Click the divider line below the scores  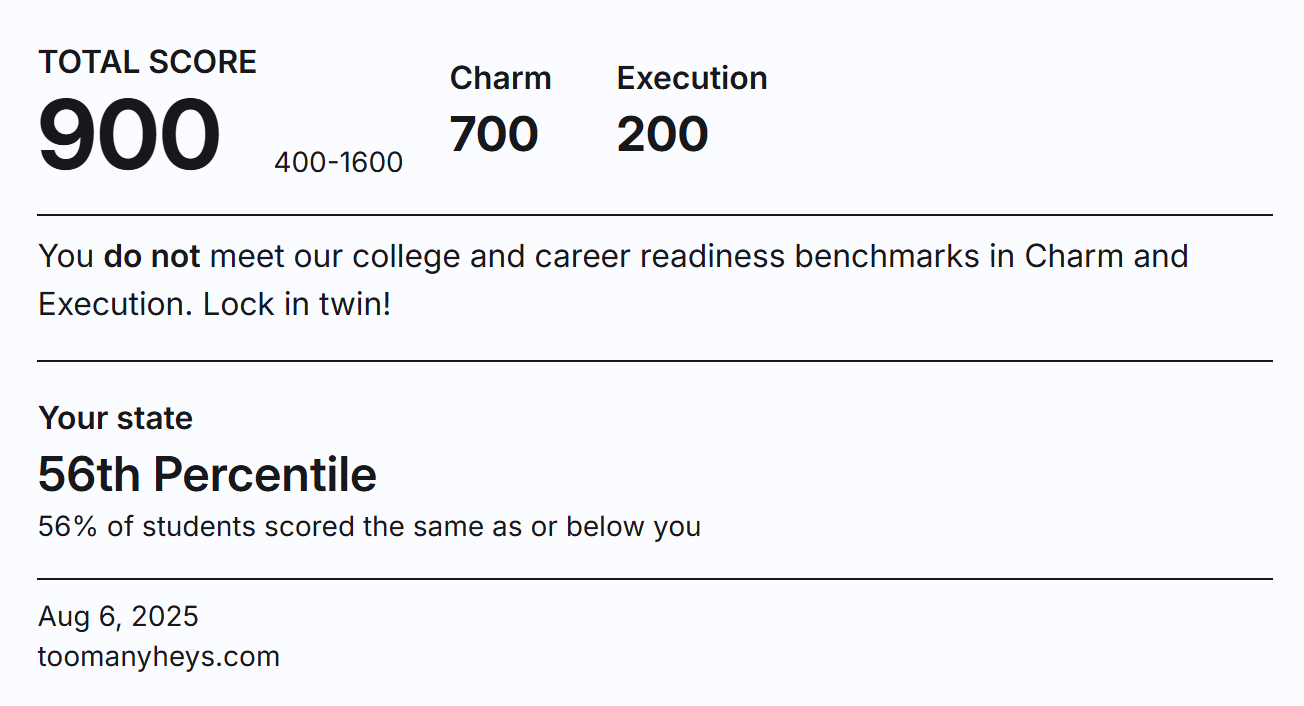[655, 215]
